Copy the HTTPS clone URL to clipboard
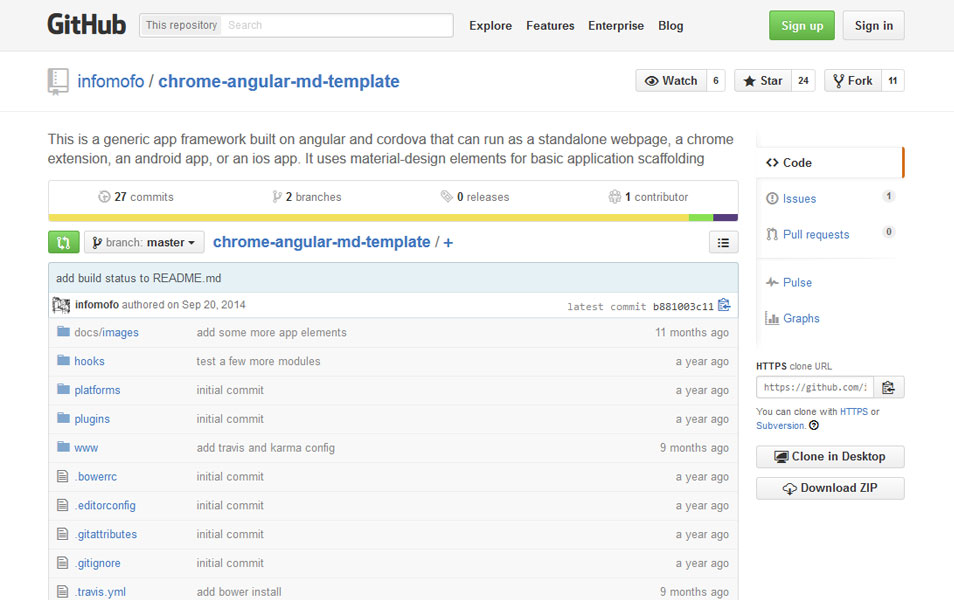Viewport: 954px width, 600px height. pyautogui.click(x=888, y=387)
